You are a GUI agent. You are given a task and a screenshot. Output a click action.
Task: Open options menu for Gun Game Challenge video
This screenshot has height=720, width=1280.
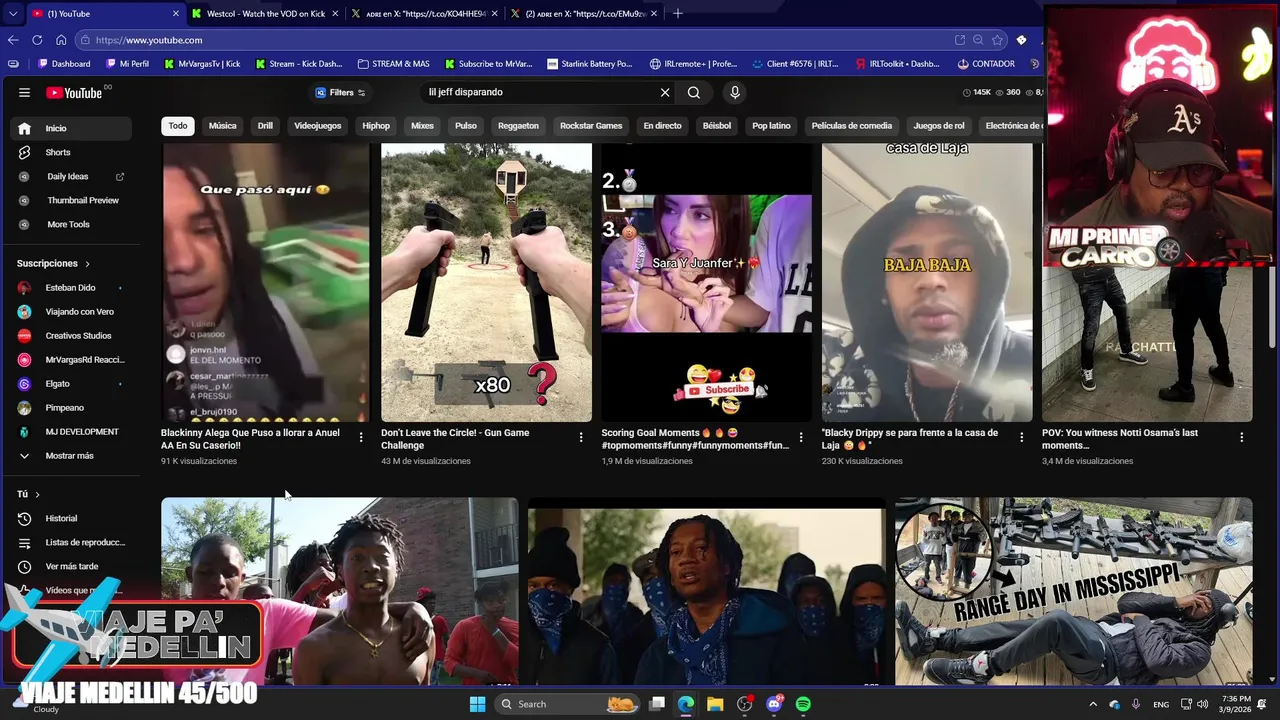point(581,437)
